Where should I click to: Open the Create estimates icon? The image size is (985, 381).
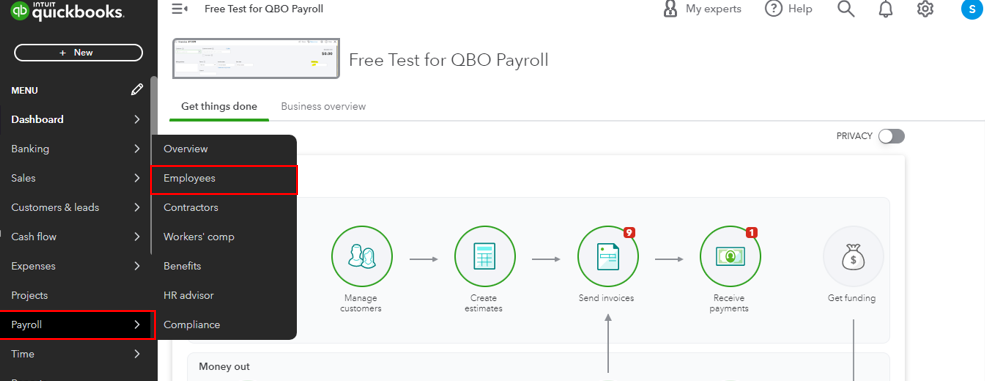tap(485, 256)
